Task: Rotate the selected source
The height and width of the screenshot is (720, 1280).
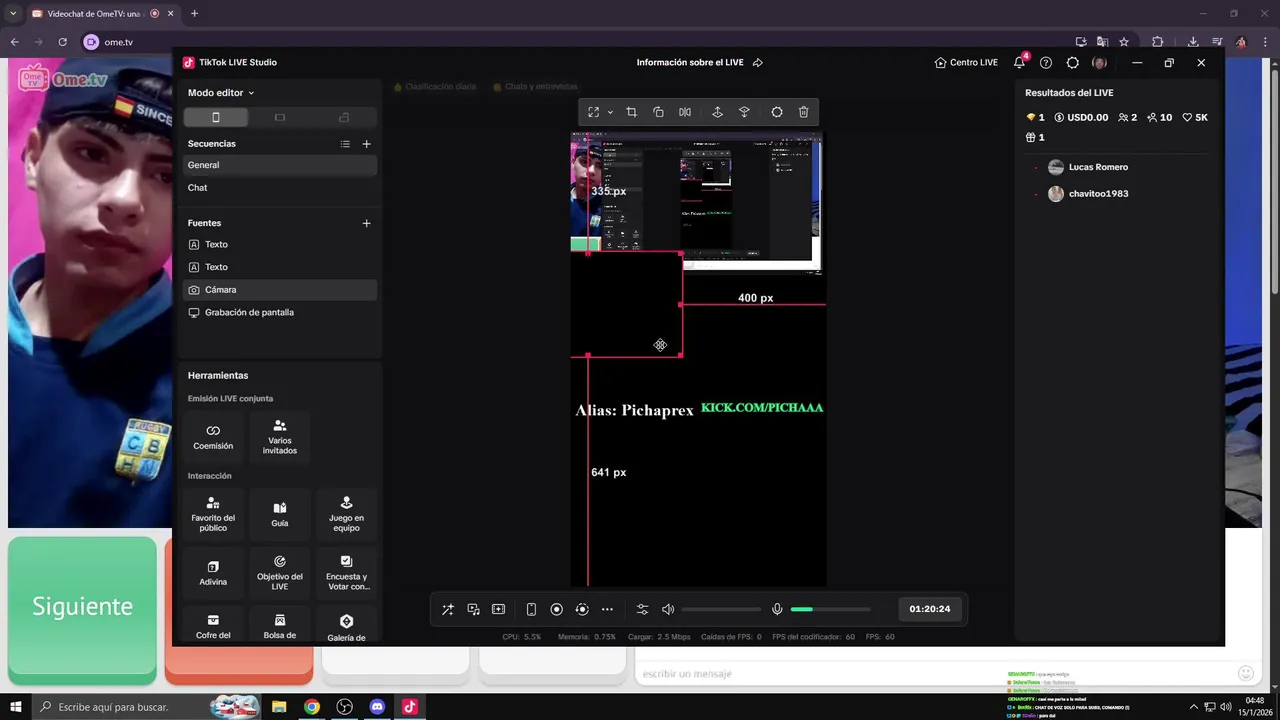Action: 658,112
